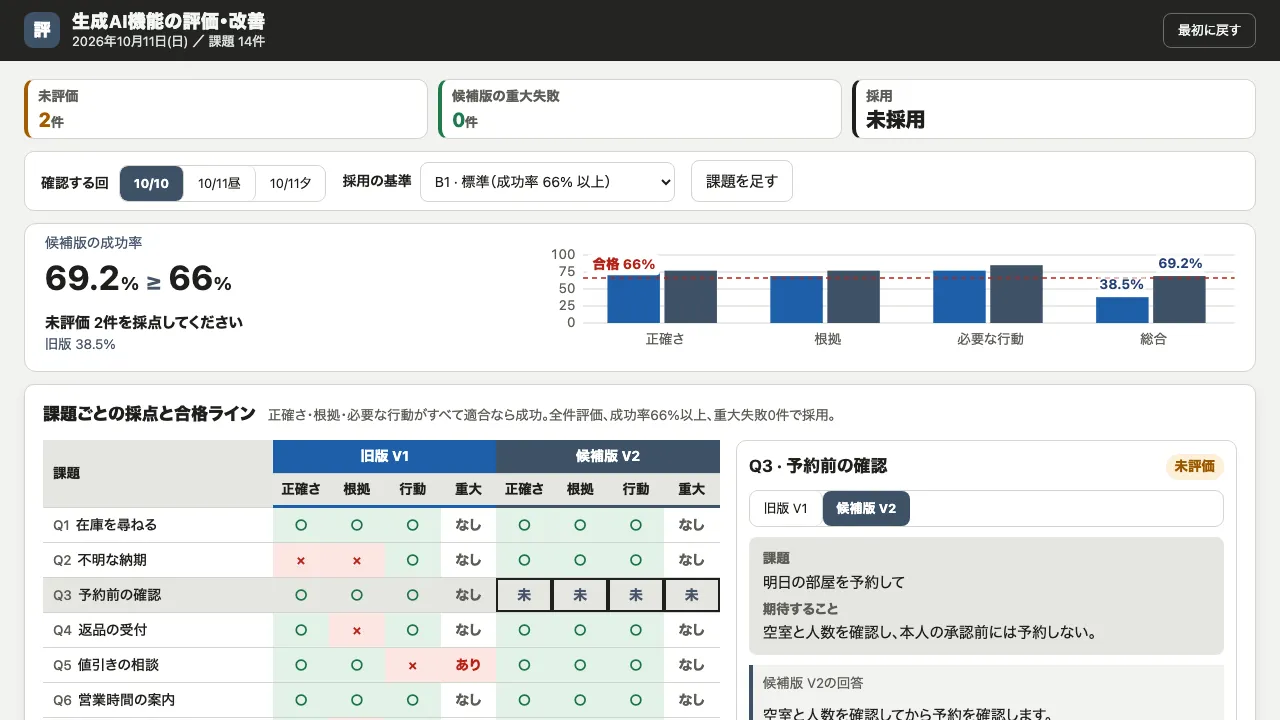Click Q5 旧版 重大 あり cell
Viewport: 1280px width, 720px height.
click(468, 665)
